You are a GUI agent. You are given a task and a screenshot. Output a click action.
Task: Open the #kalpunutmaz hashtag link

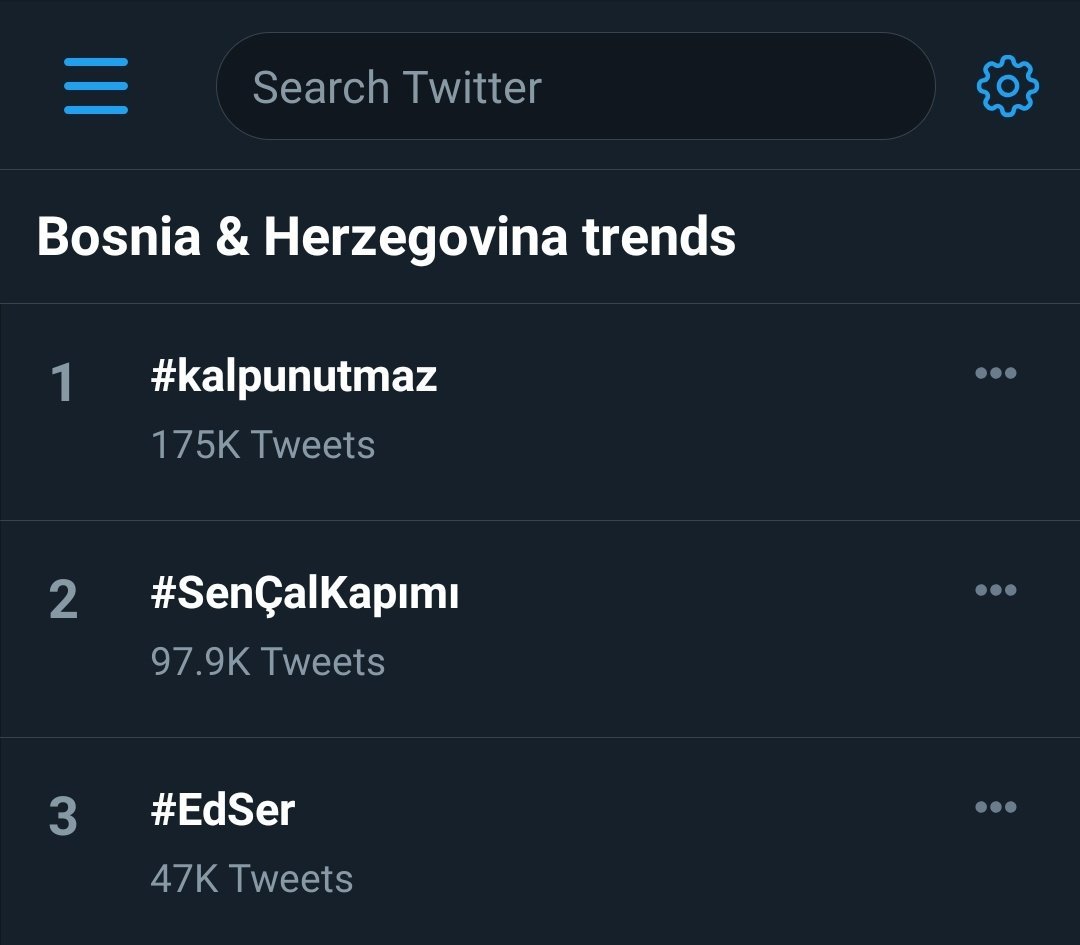[294, 376]
